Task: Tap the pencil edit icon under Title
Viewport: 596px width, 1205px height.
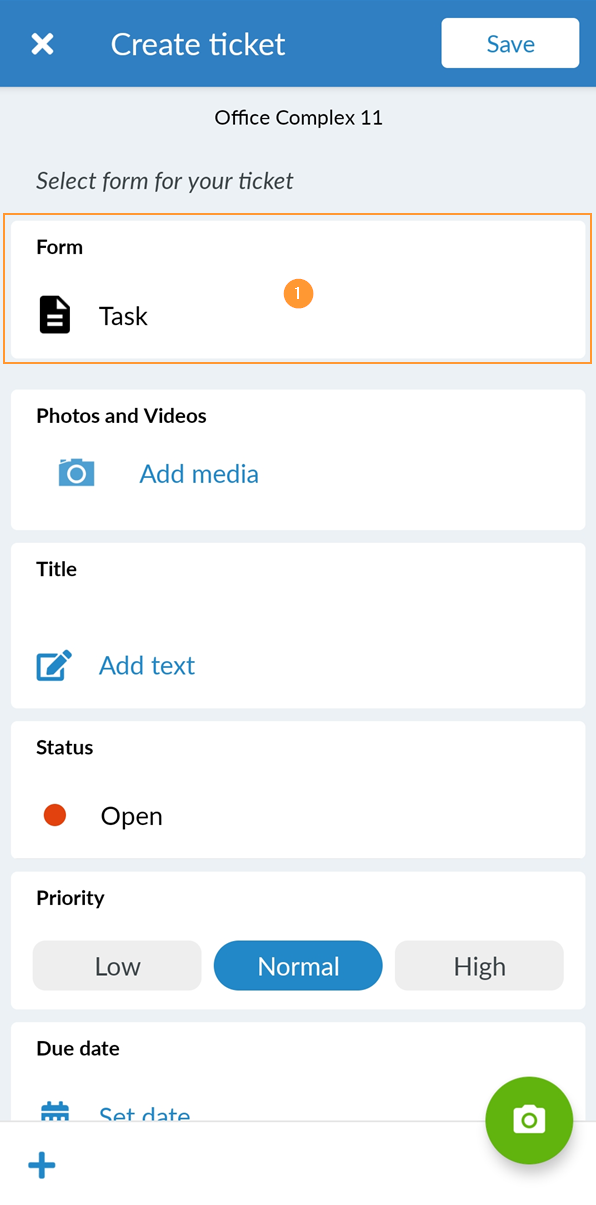Action: (54, 665)
